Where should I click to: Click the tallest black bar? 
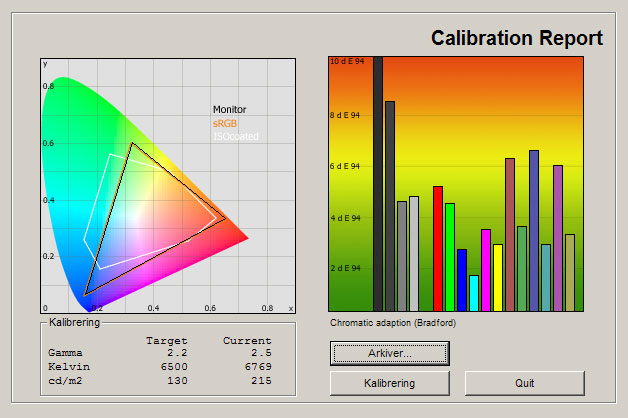(x=378, y=183)
